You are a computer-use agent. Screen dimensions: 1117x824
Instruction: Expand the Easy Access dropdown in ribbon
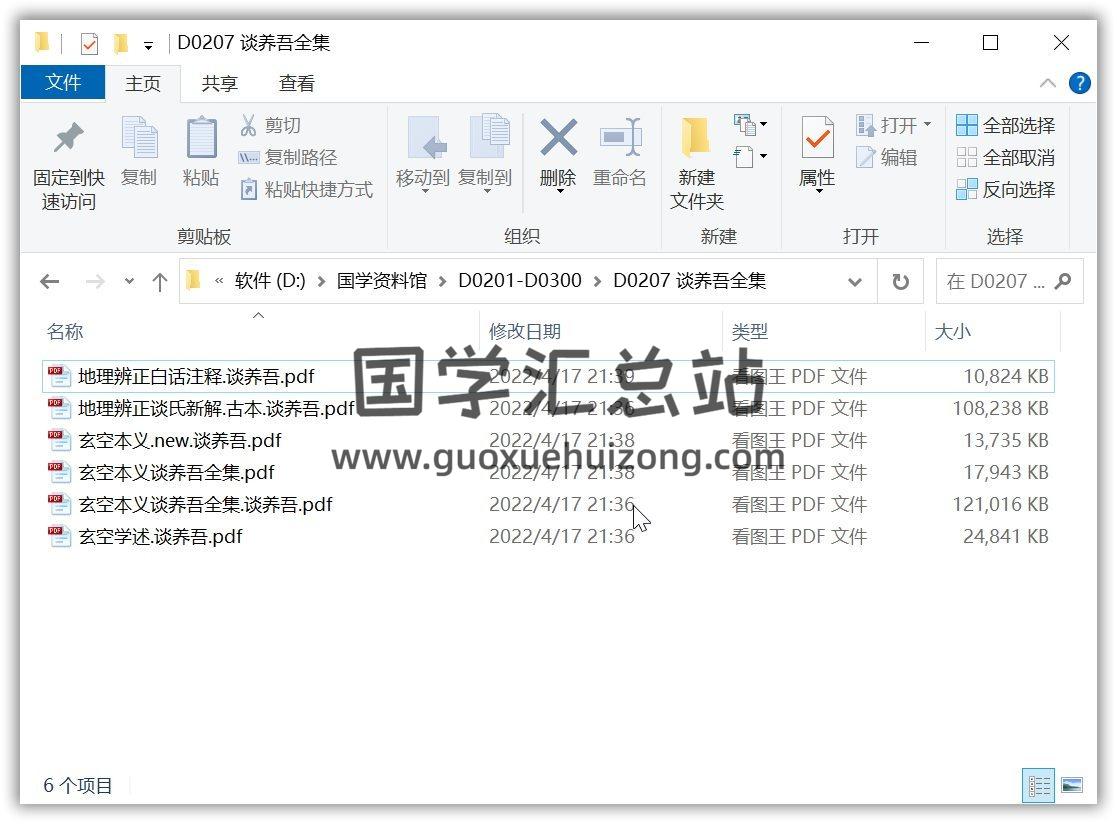750,156
